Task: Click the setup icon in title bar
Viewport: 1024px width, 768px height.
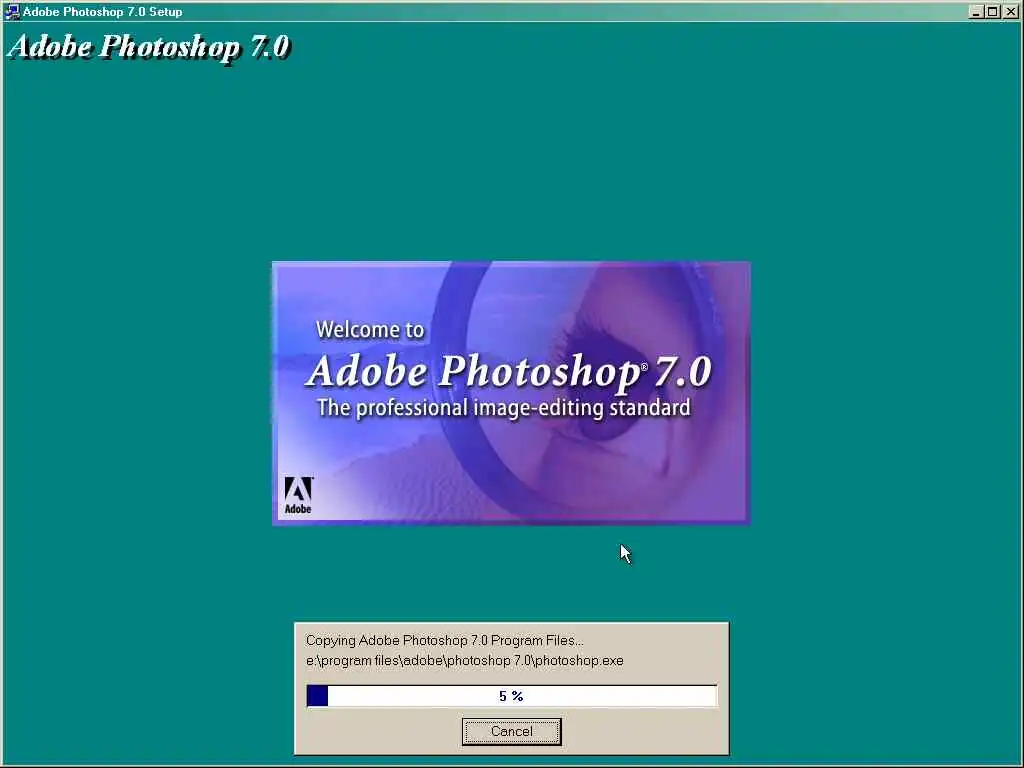Action: pyautogui.click(x=12, y=12)
